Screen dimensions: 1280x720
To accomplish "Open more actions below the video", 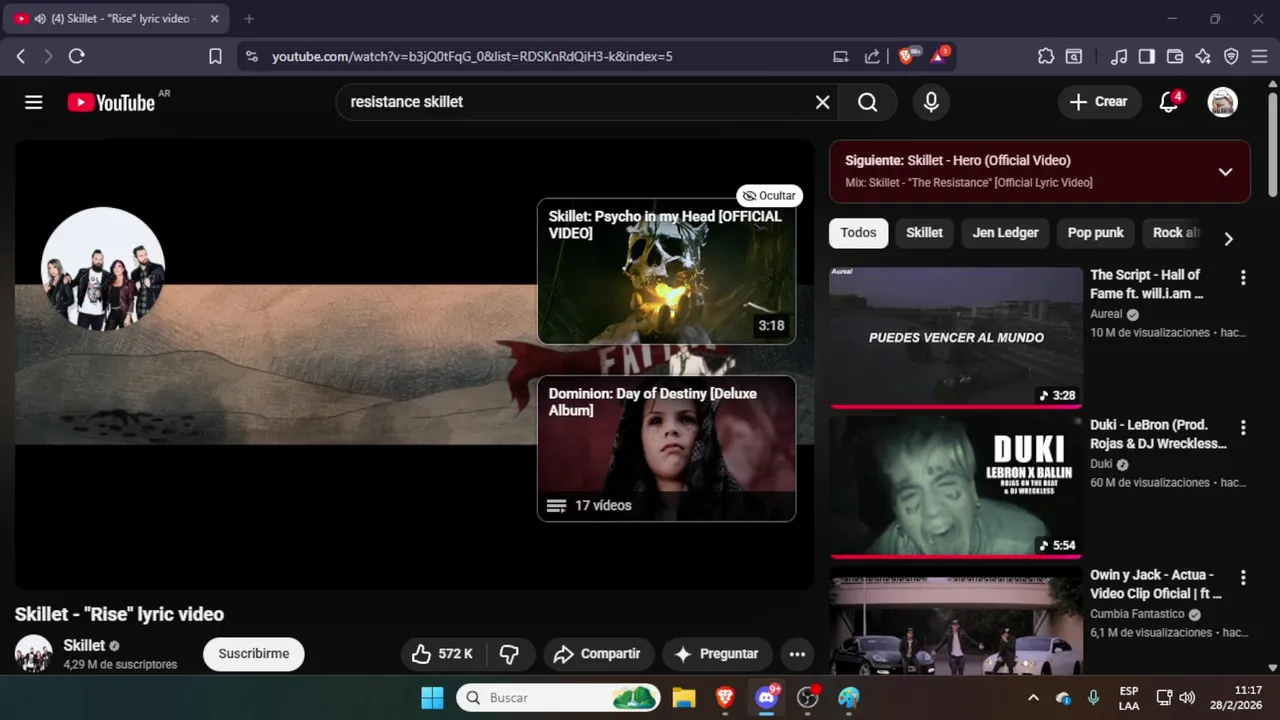I will point(797,654).
